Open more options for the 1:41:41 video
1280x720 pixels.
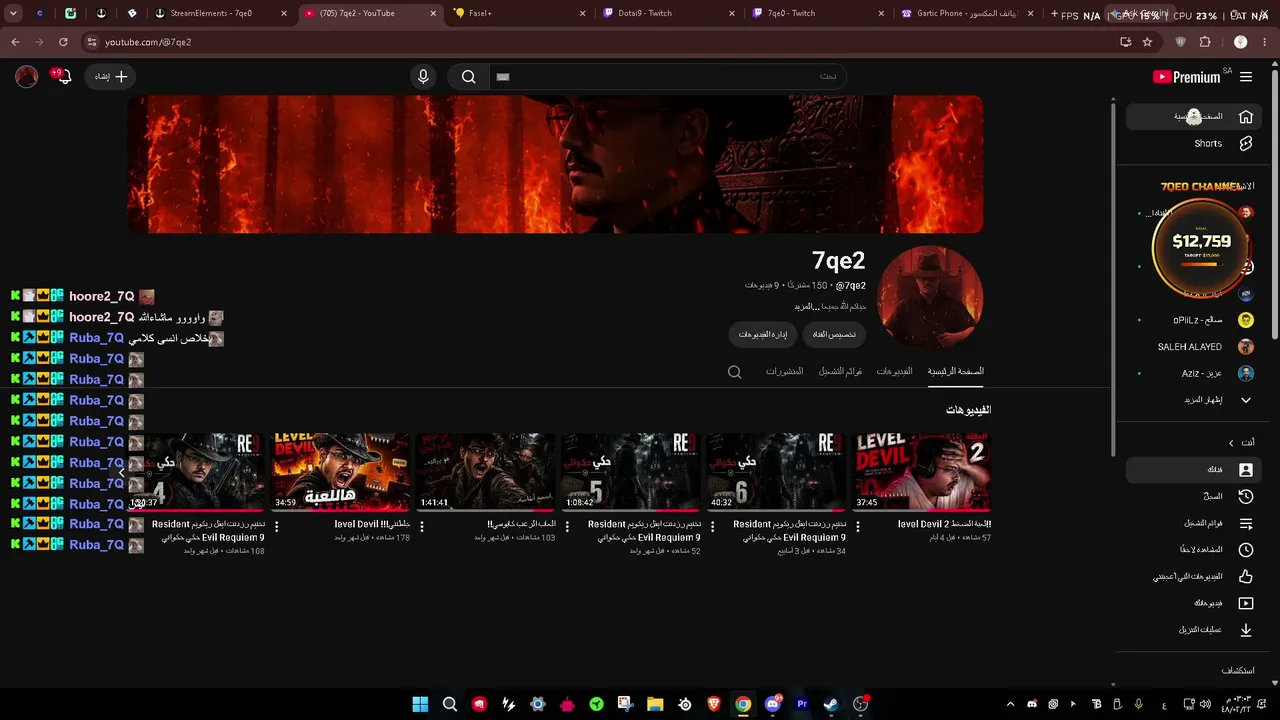[x=422, y=526]
